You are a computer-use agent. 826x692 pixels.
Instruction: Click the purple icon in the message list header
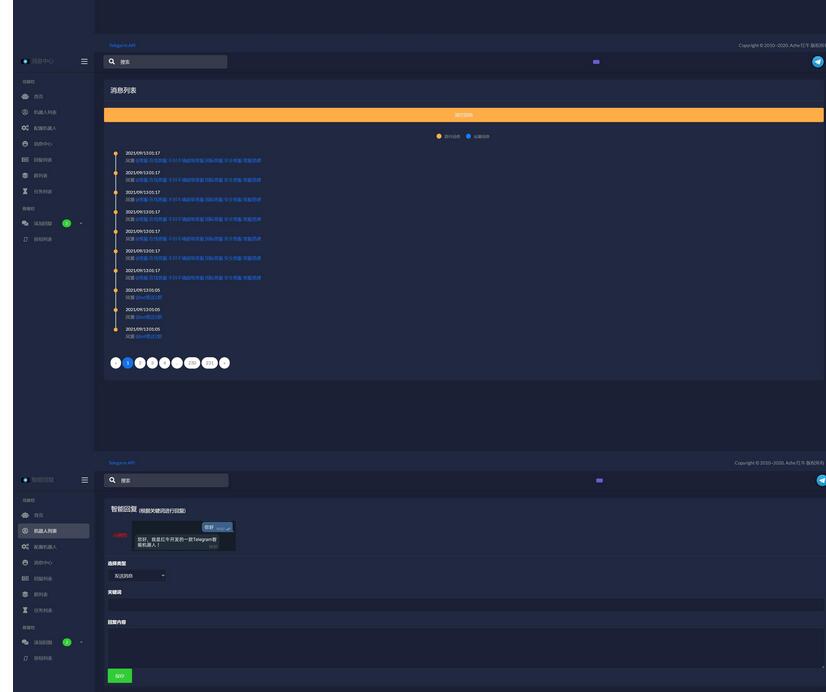596,62
